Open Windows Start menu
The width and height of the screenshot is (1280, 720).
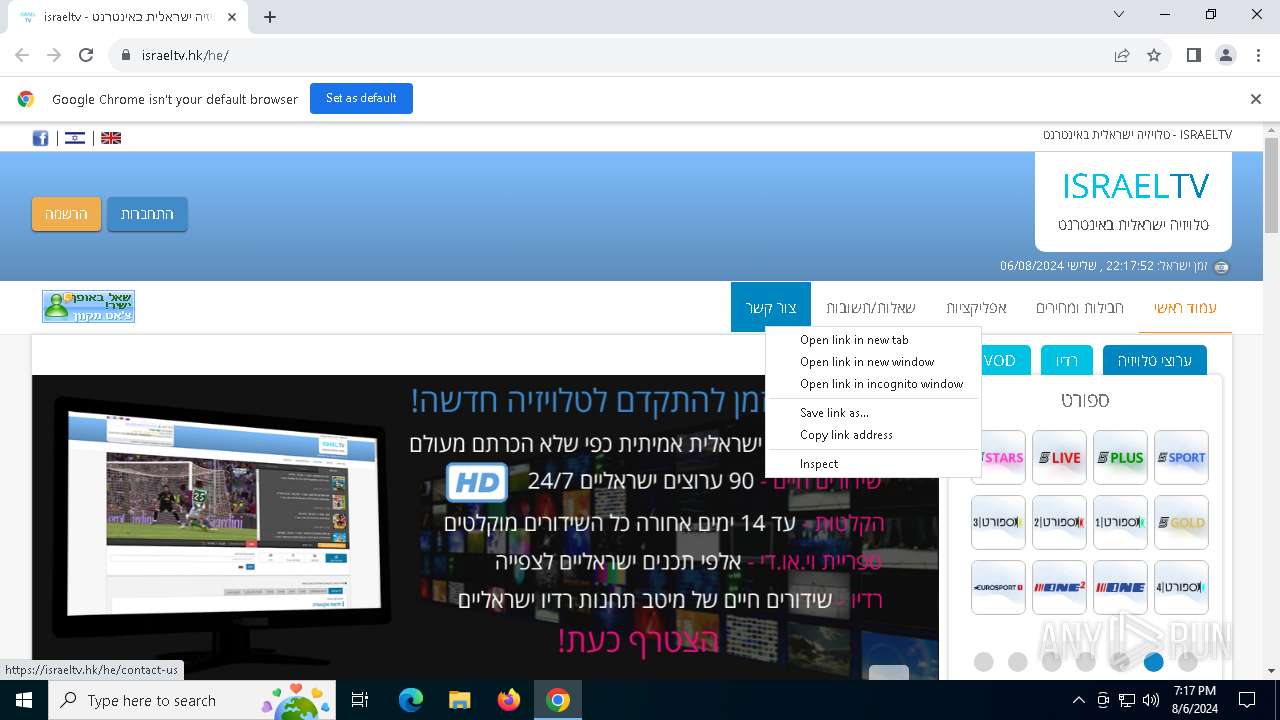point(23,700)
